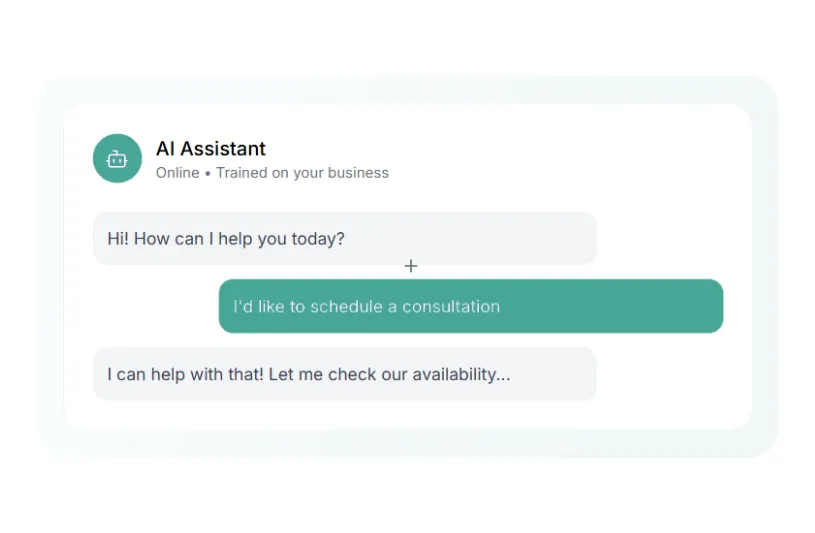Click the Trained on your business text
This screenshot has height=533, width=815.
pos(302,173)
